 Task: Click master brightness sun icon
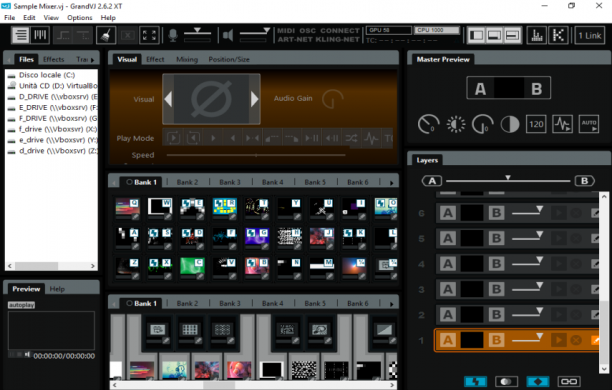(455, 124)
